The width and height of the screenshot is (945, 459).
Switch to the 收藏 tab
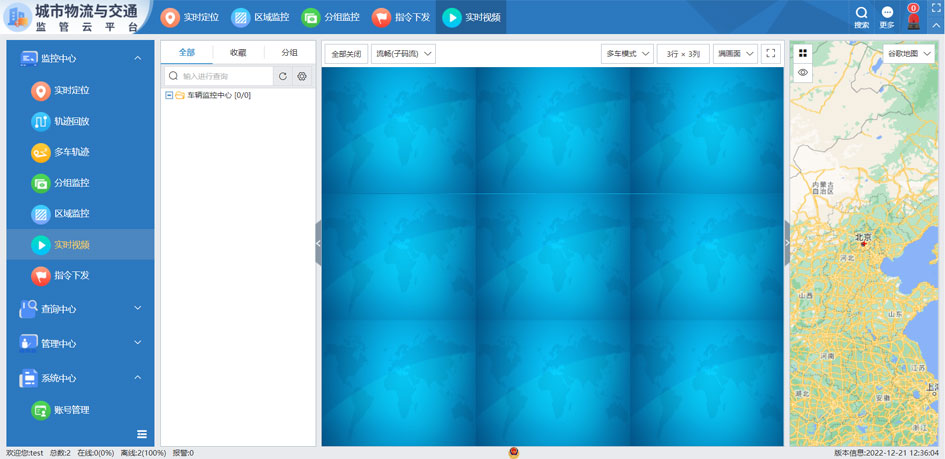coord(238,53)
